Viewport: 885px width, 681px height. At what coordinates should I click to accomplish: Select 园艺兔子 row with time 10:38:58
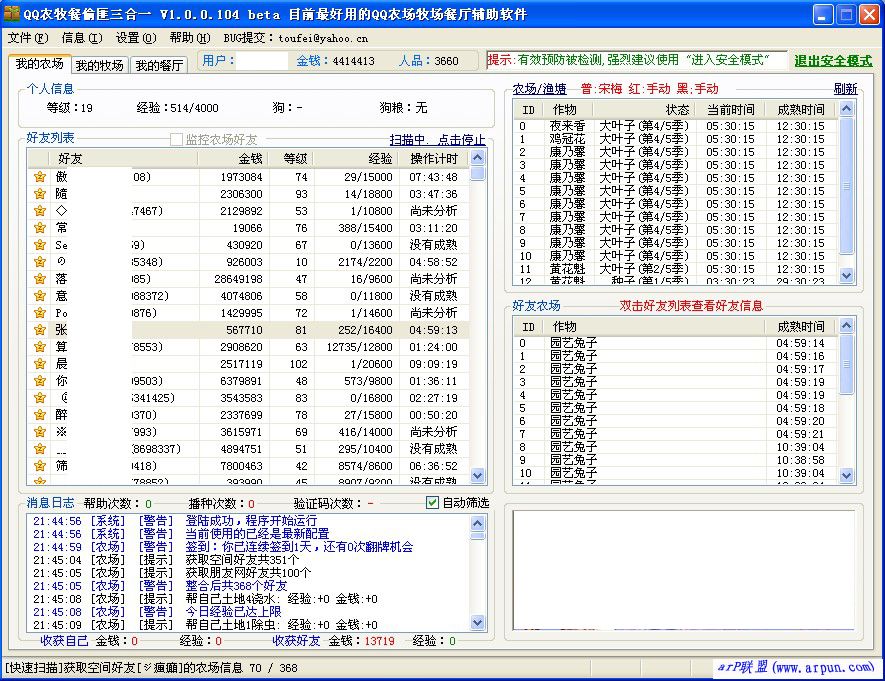tap(675, 460)
